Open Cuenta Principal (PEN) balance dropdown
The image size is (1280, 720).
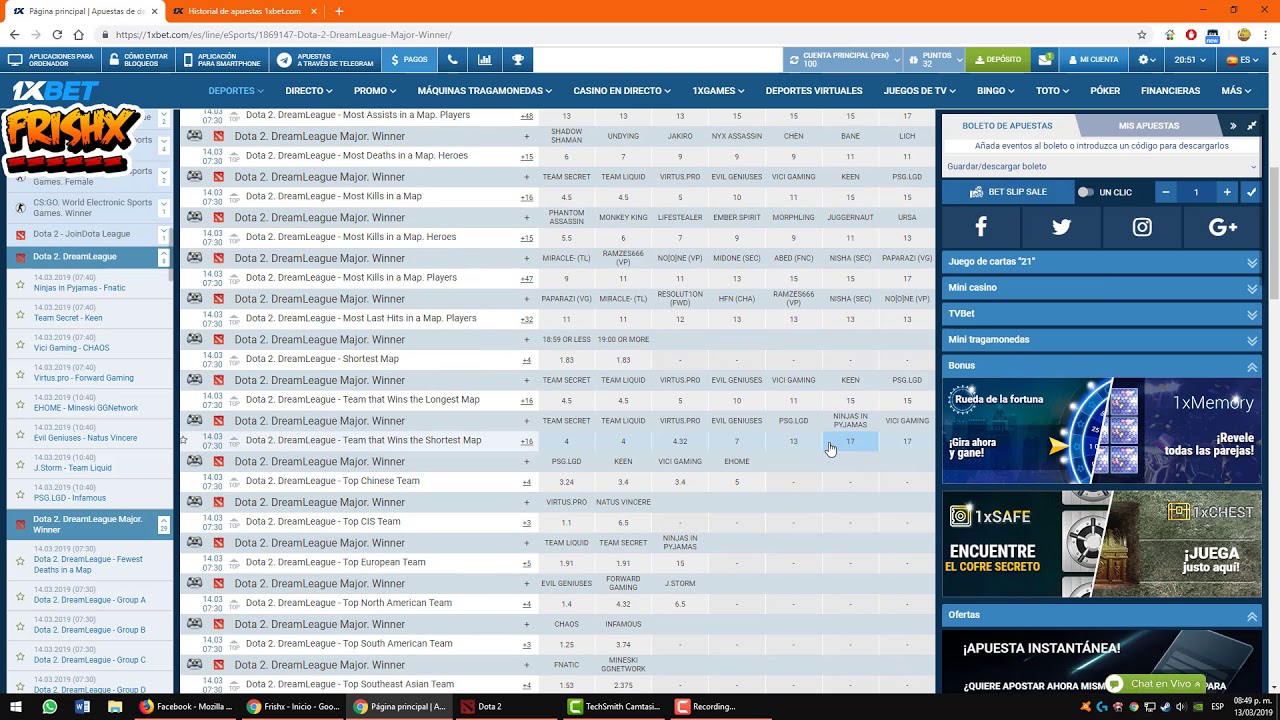pos(842,60)
